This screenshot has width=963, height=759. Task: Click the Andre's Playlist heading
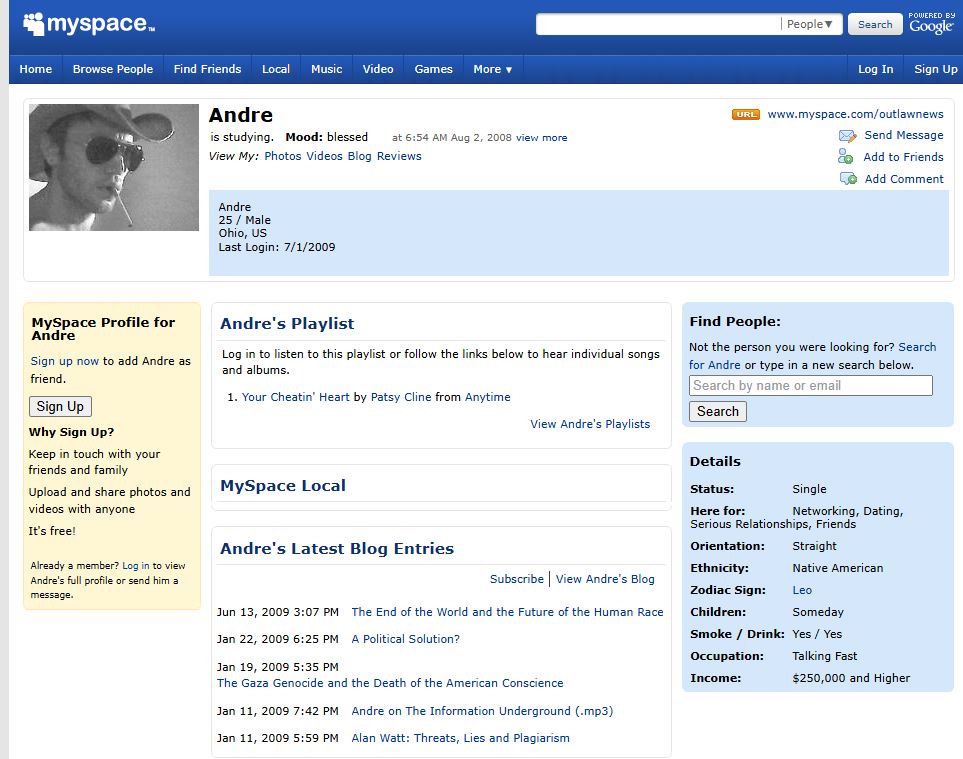coord(287,324)
